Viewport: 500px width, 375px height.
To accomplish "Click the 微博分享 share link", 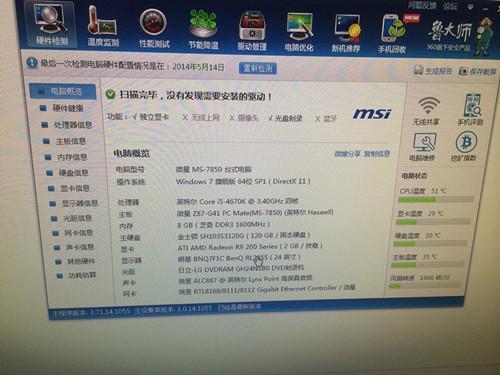I will click(347, 154).
